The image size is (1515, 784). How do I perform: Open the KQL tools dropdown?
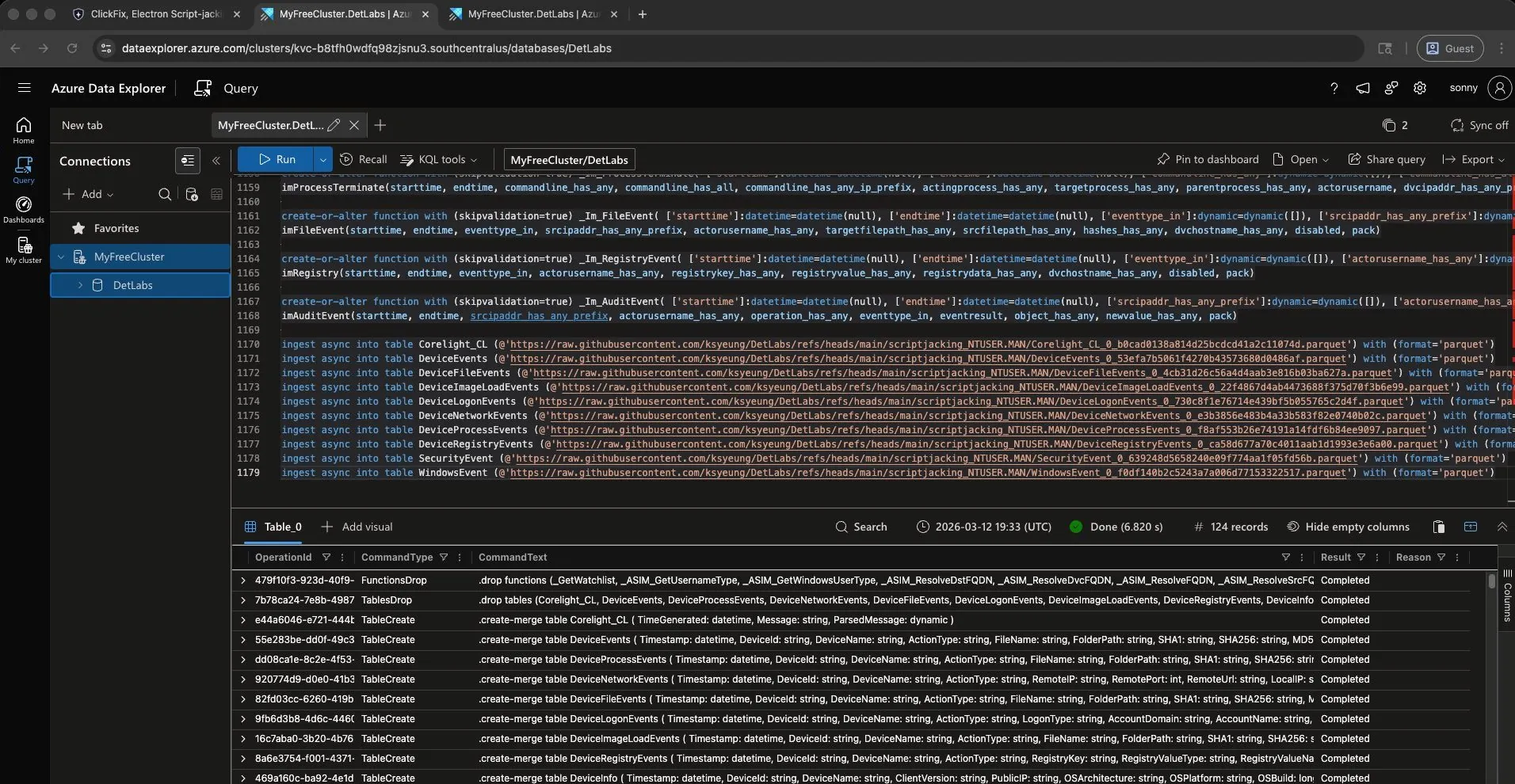click(439, 159)
